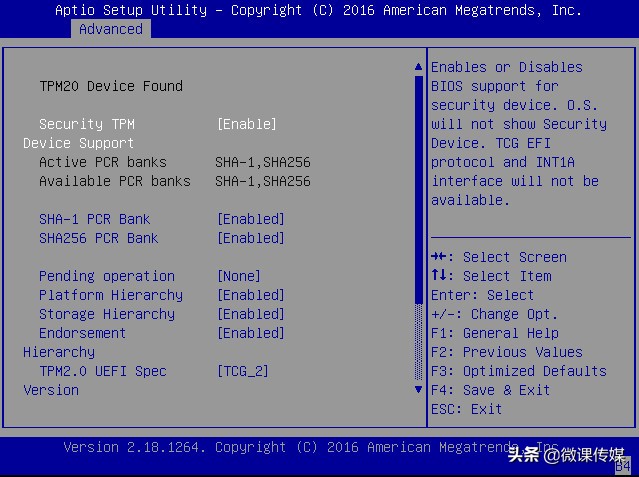Viewport: 639px width, 477px height.
Task: Click the F4: Save & Exit hint
Action: 491,390
